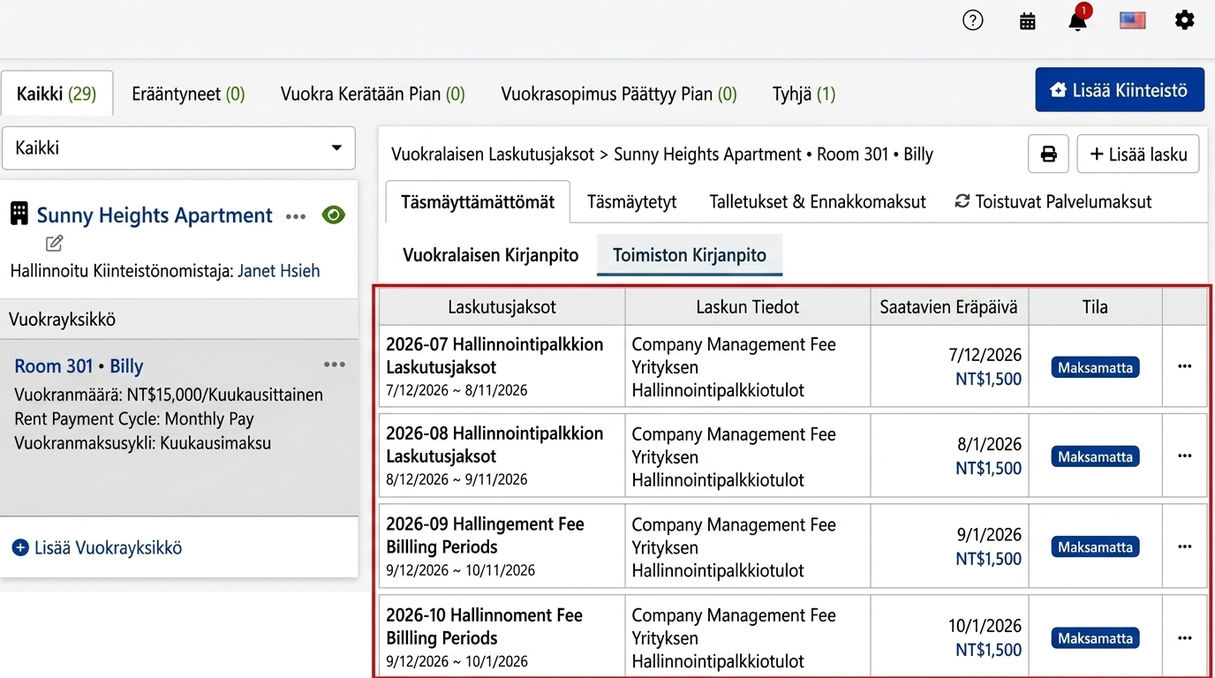Click the Vuokrayksikkö section heading
The height and width of the screenshot is (678, 1215).
point(62,319)
